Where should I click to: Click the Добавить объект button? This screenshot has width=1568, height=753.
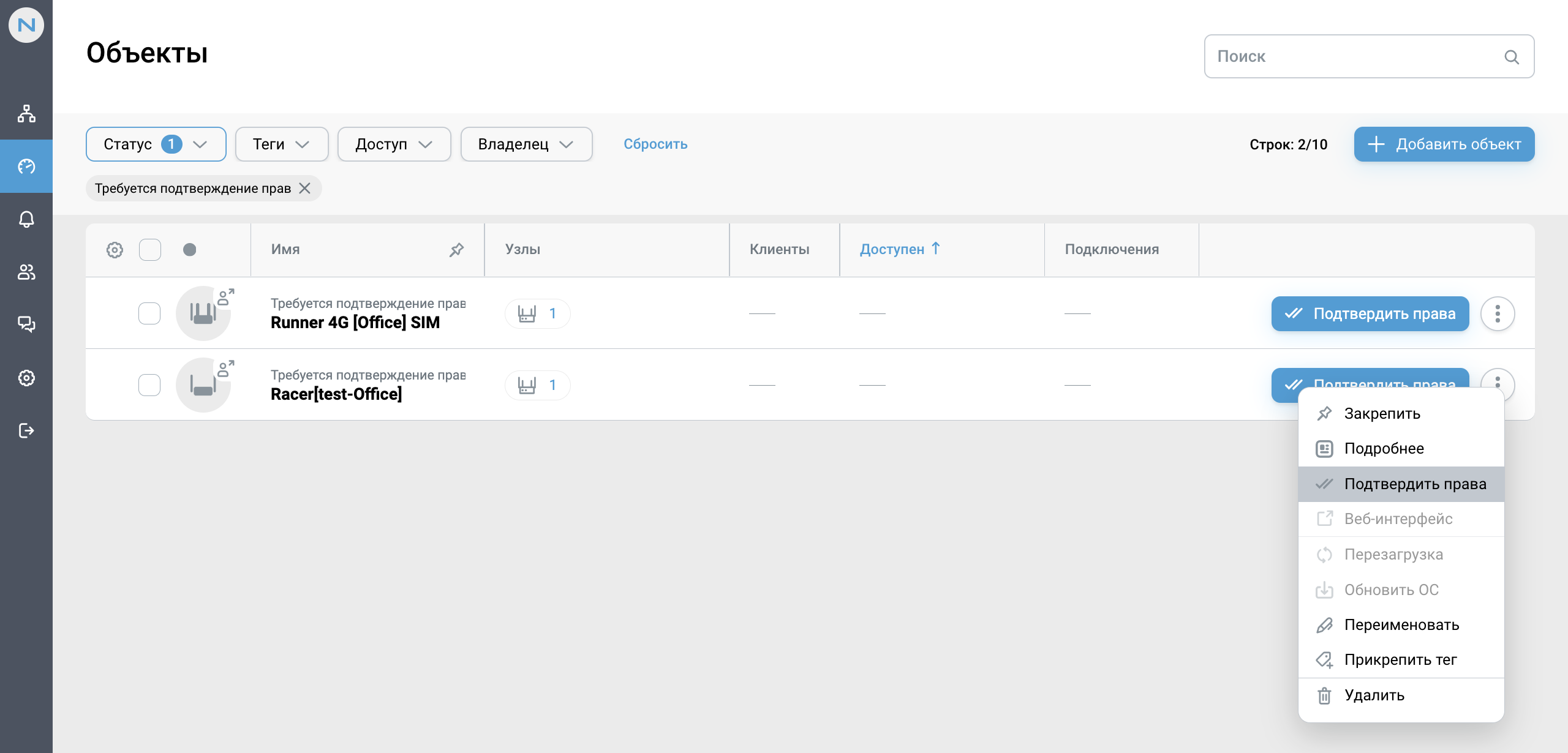[x=1444, y=144]
